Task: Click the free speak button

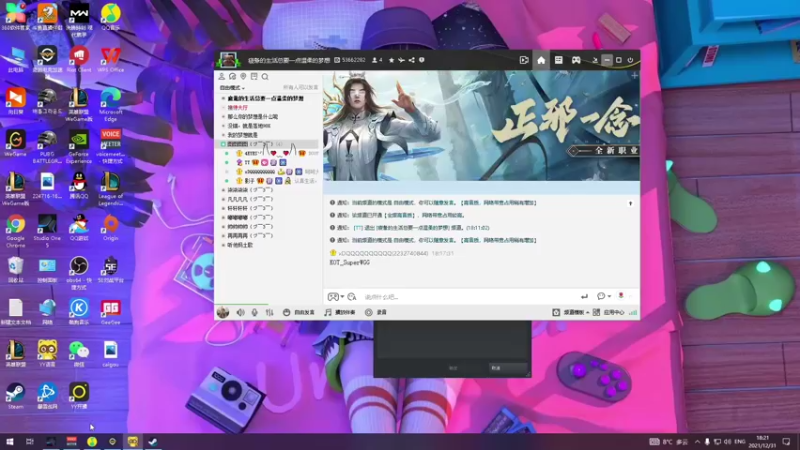Action: coord(298,312)
